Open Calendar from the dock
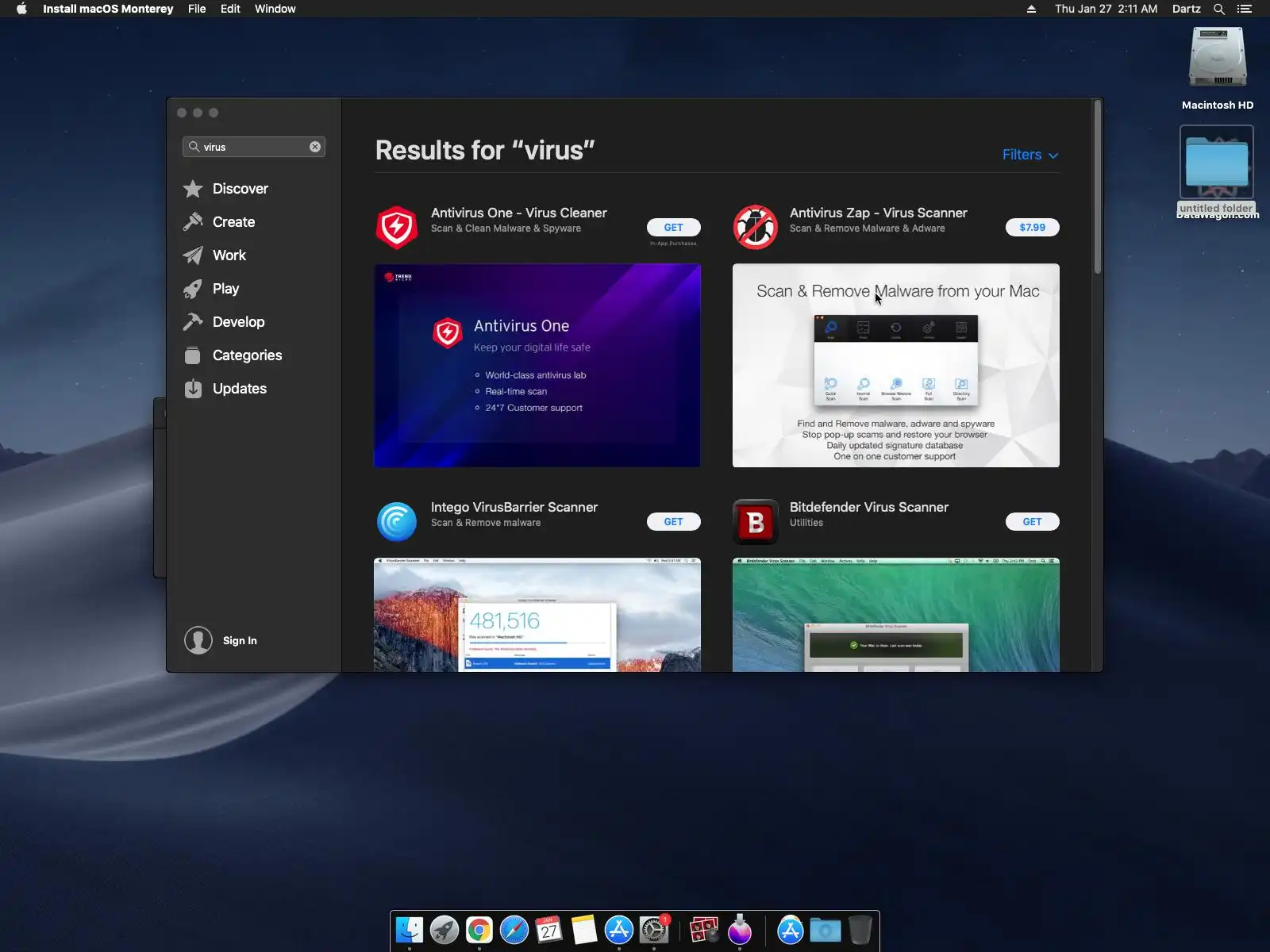 [x=549, y=930]
